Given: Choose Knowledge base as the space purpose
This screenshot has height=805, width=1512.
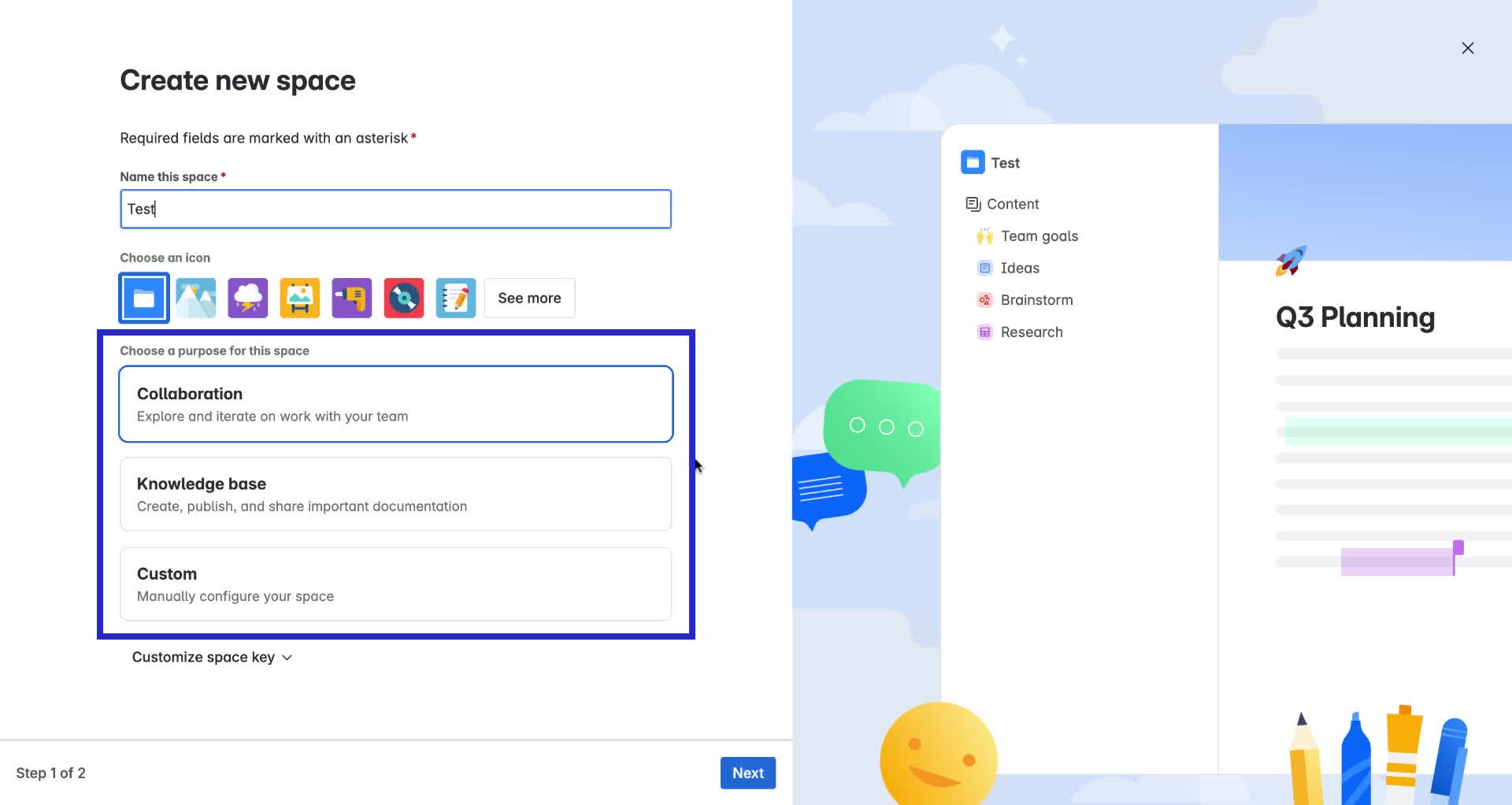Looking at the screenshot, I should (x=395, y=494).
